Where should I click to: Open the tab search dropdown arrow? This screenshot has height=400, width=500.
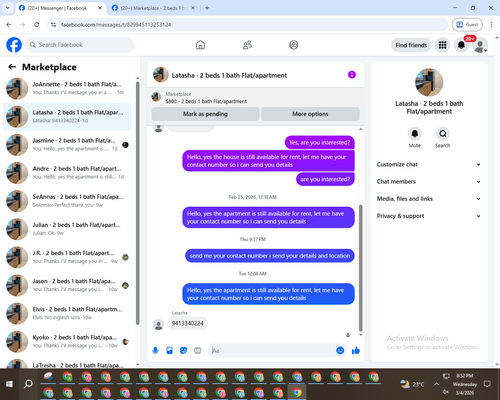(8, 8)
